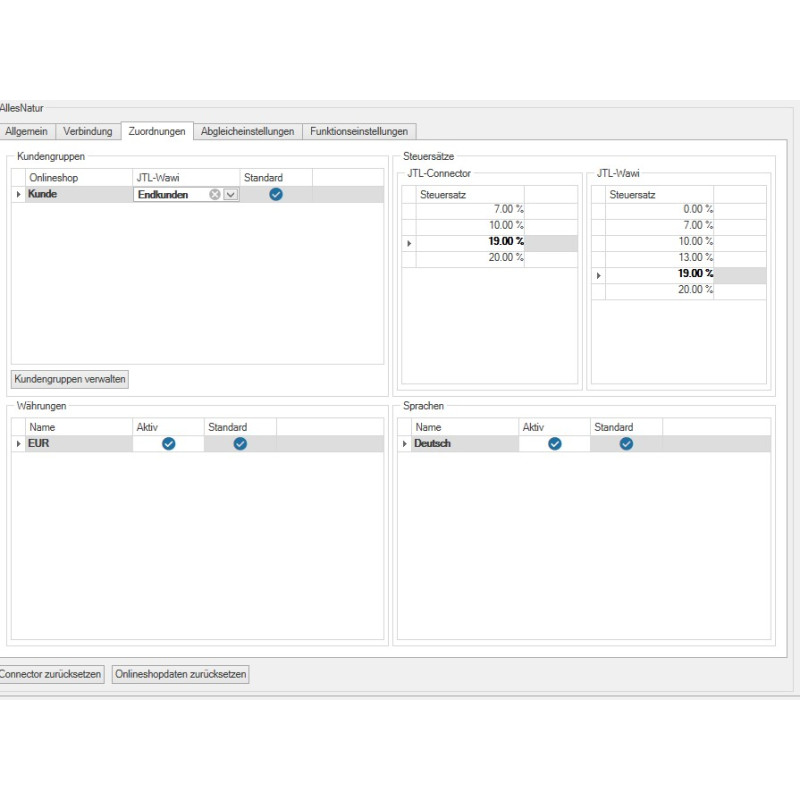Screen dimensions: 800x800
Task: Open the Funktionseinstellungen tab
Action: point(359,131)
